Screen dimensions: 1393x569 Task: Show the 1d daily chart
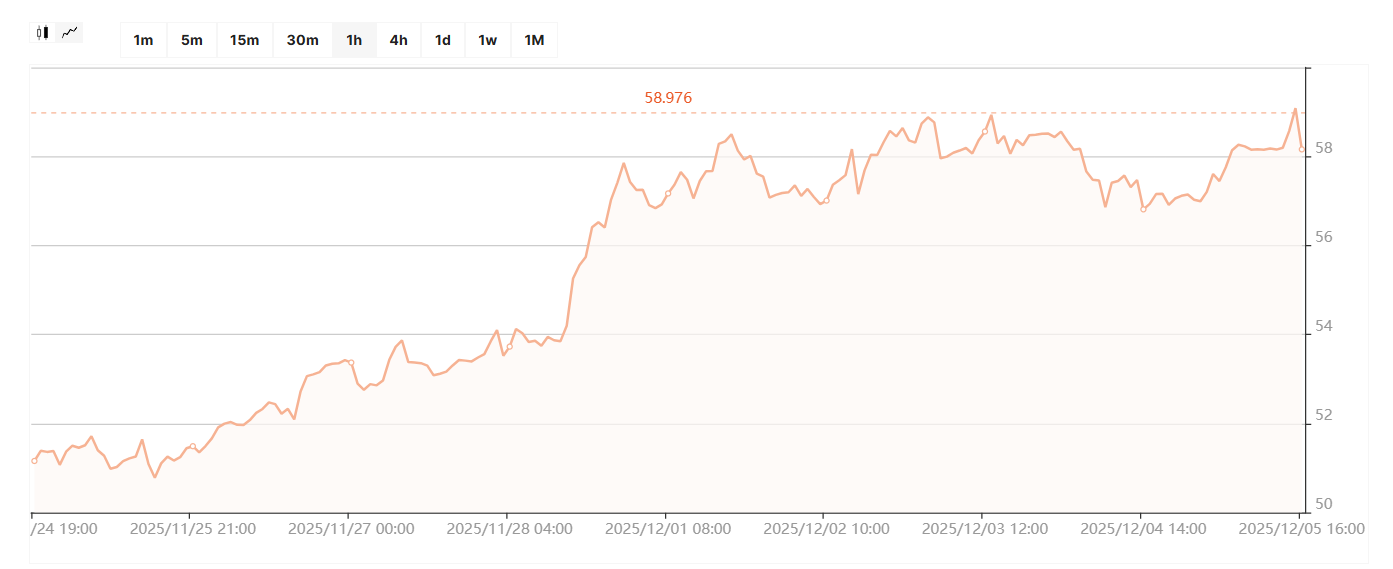(x=442, y=40)
